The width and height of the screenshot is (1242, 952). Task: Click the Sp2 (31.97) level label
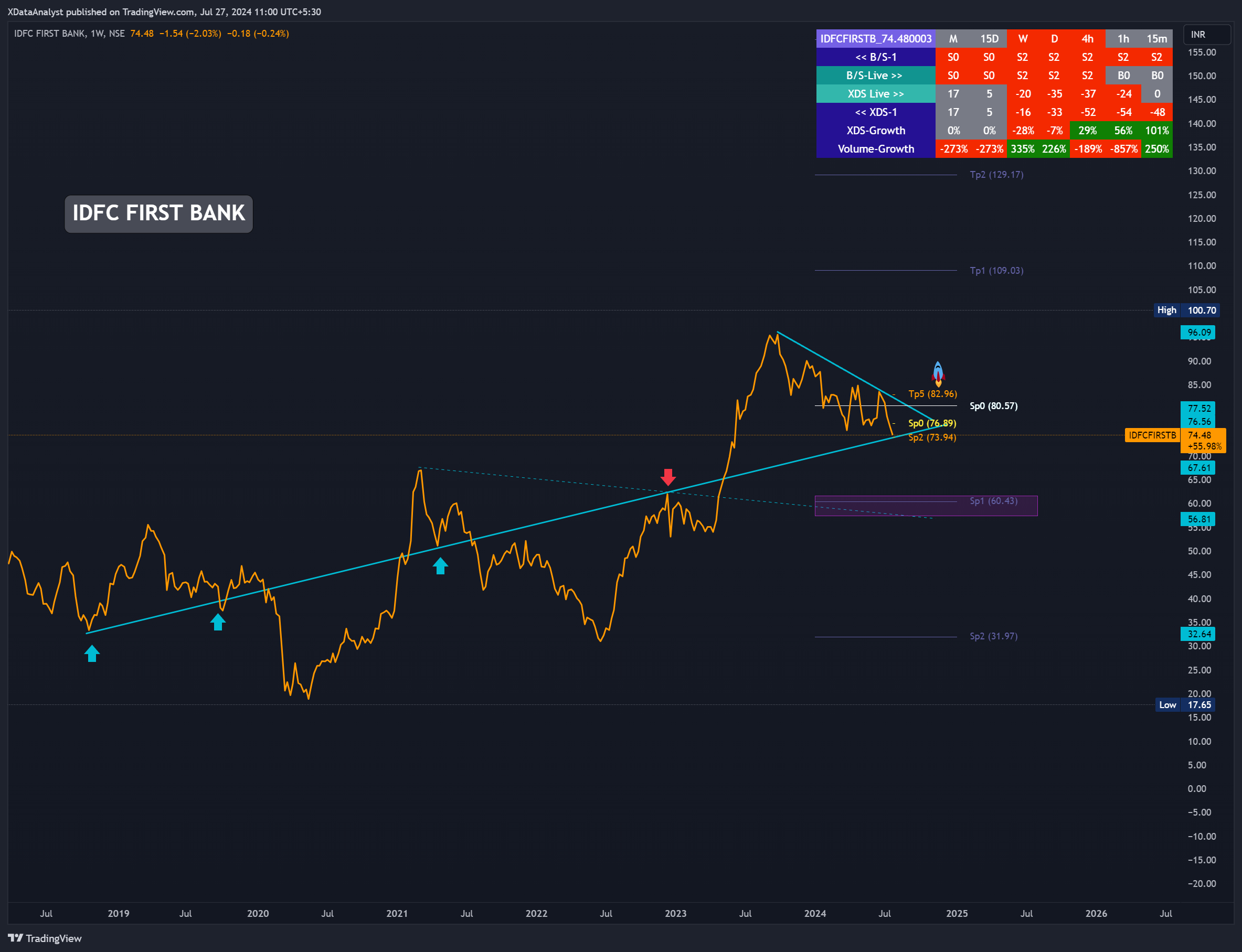(x=994, y=636)
